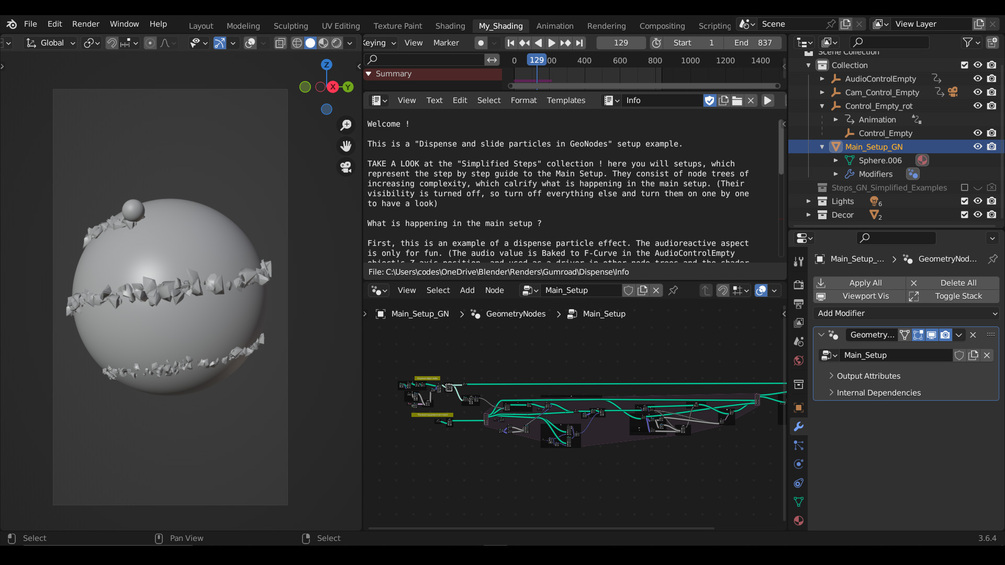Open Object properties tab
This screenshot has height=565, width=1005.
[x=799, y=407]
